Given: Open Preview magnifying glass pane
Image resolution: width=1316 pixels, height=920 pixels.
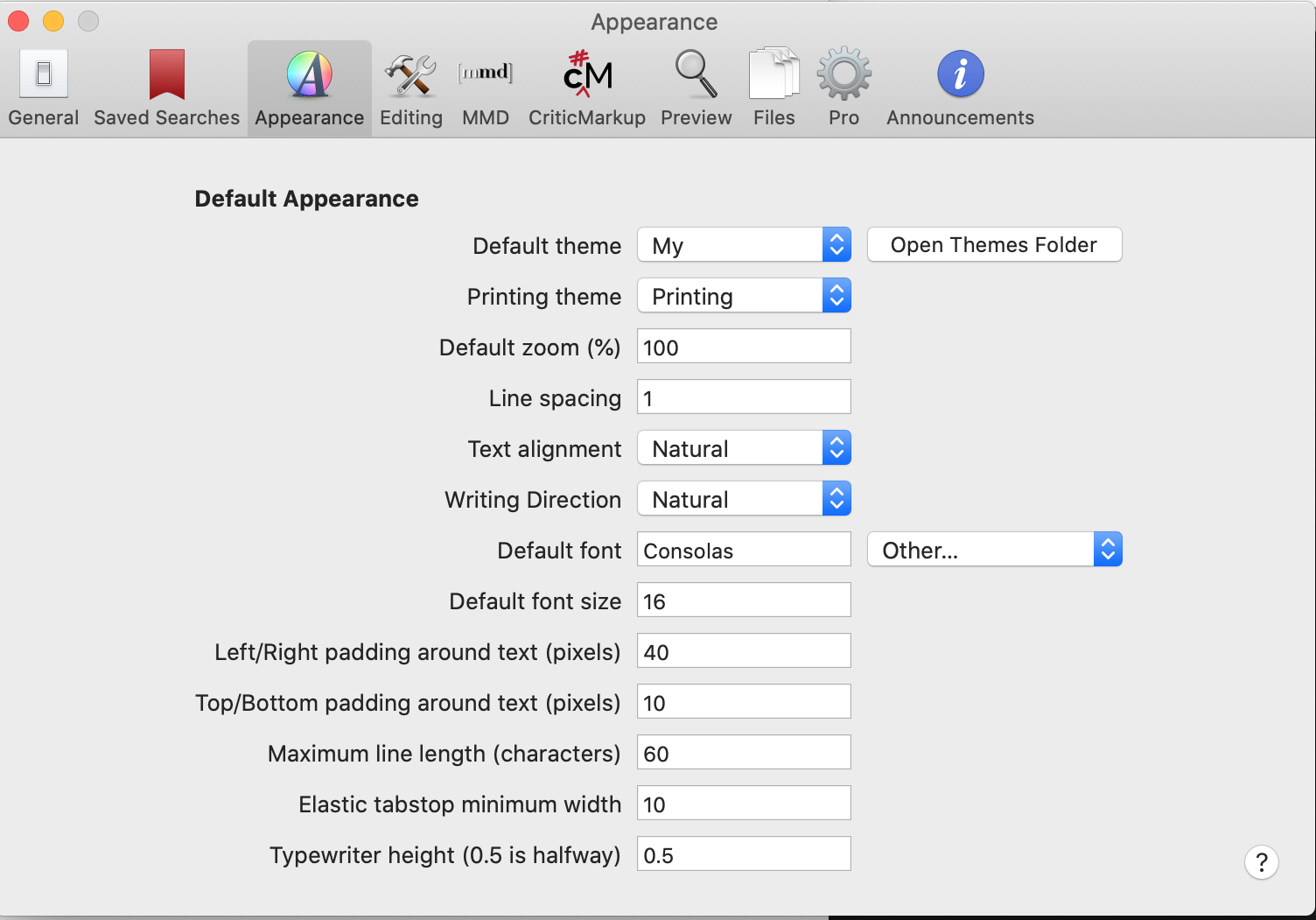Looking at the screenshot, I should 696,88.
